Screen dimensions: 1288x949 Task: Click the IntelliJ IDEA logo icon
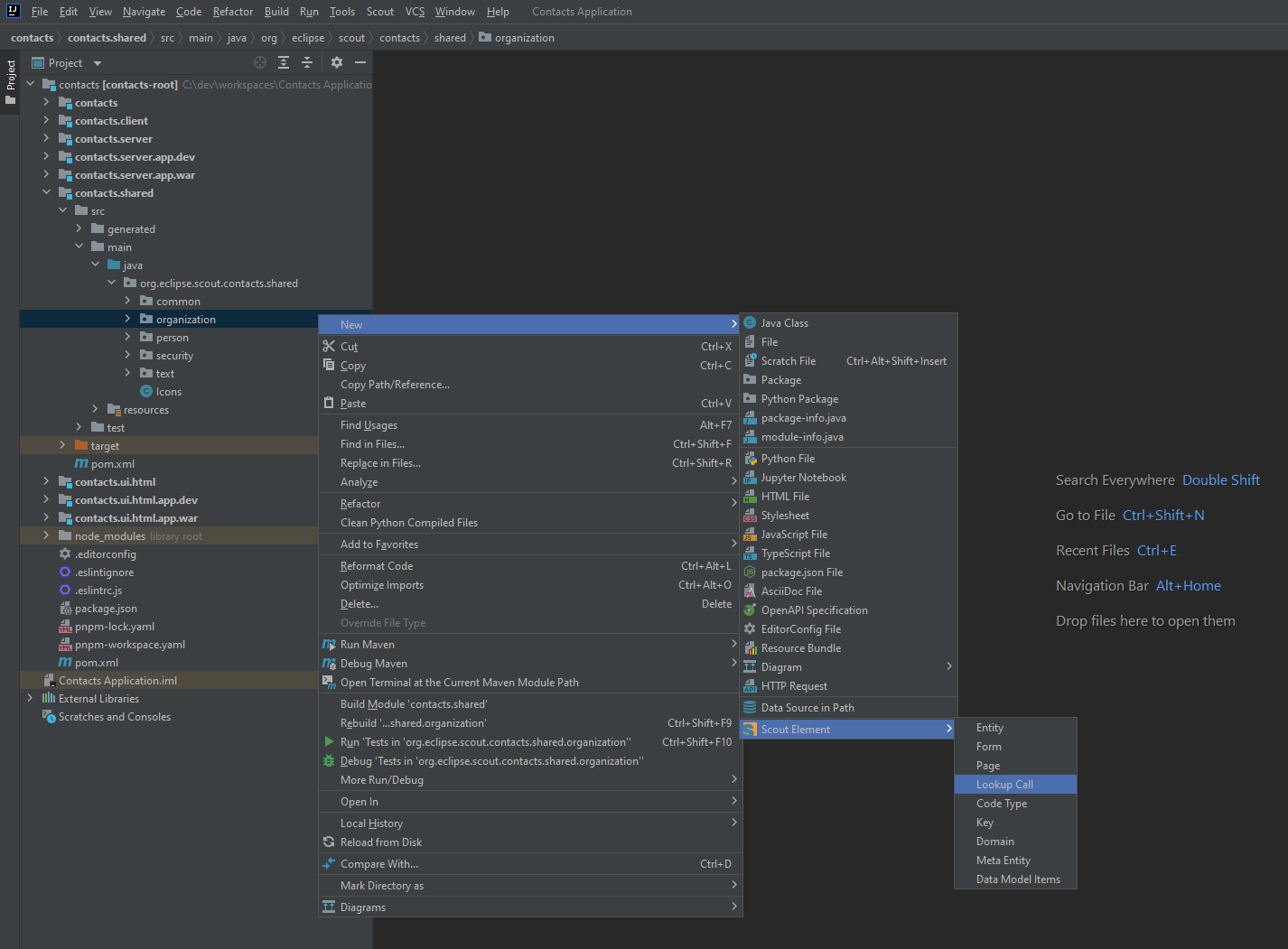11,11
